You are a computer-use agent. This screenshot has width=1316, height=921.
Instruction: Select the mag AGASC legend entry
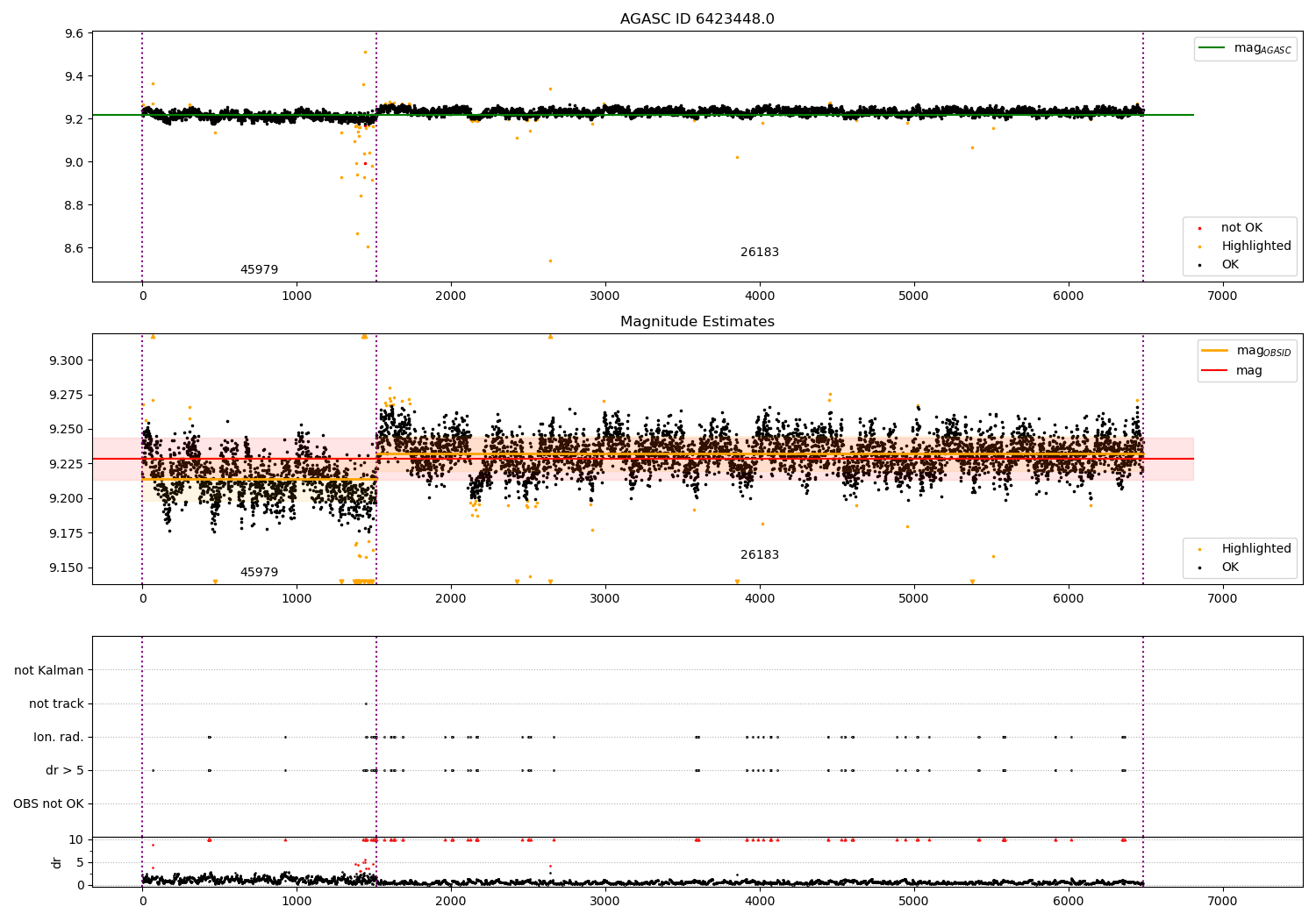point(1246,49)
